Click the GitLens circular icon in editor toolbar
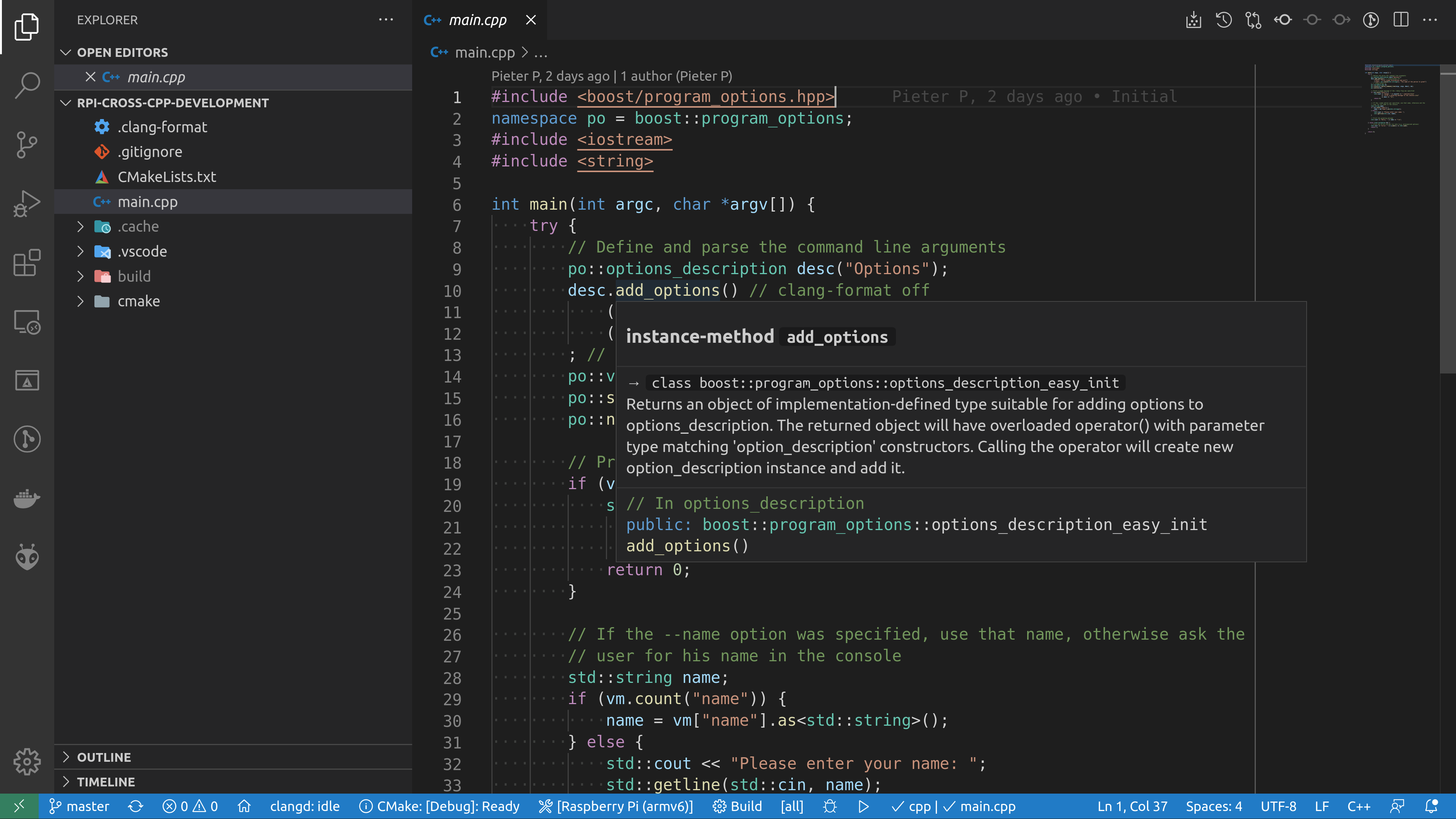 click(x=1371, y=20)
